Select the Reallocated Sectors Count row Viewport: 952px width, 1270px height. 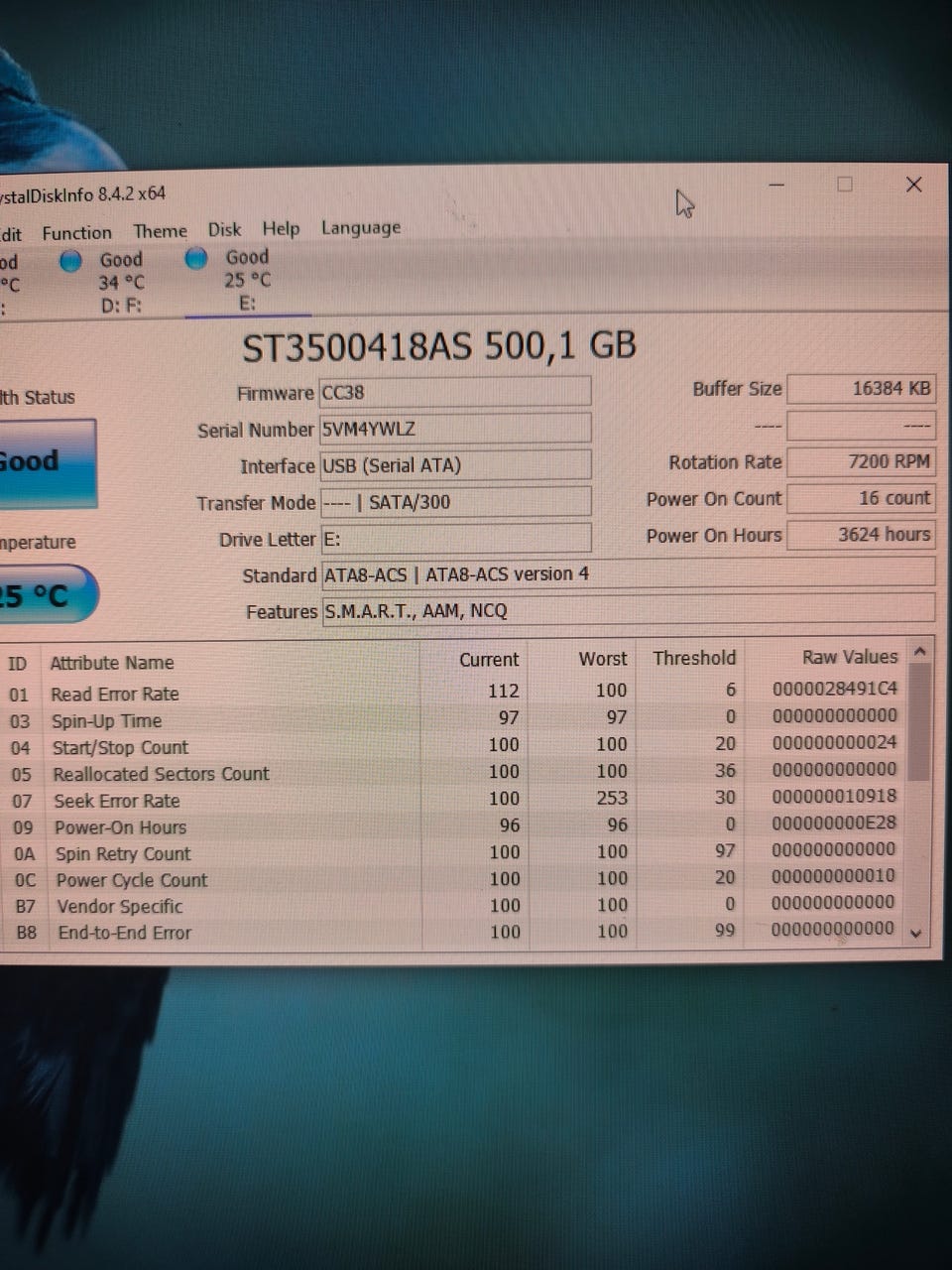[454, 772]
